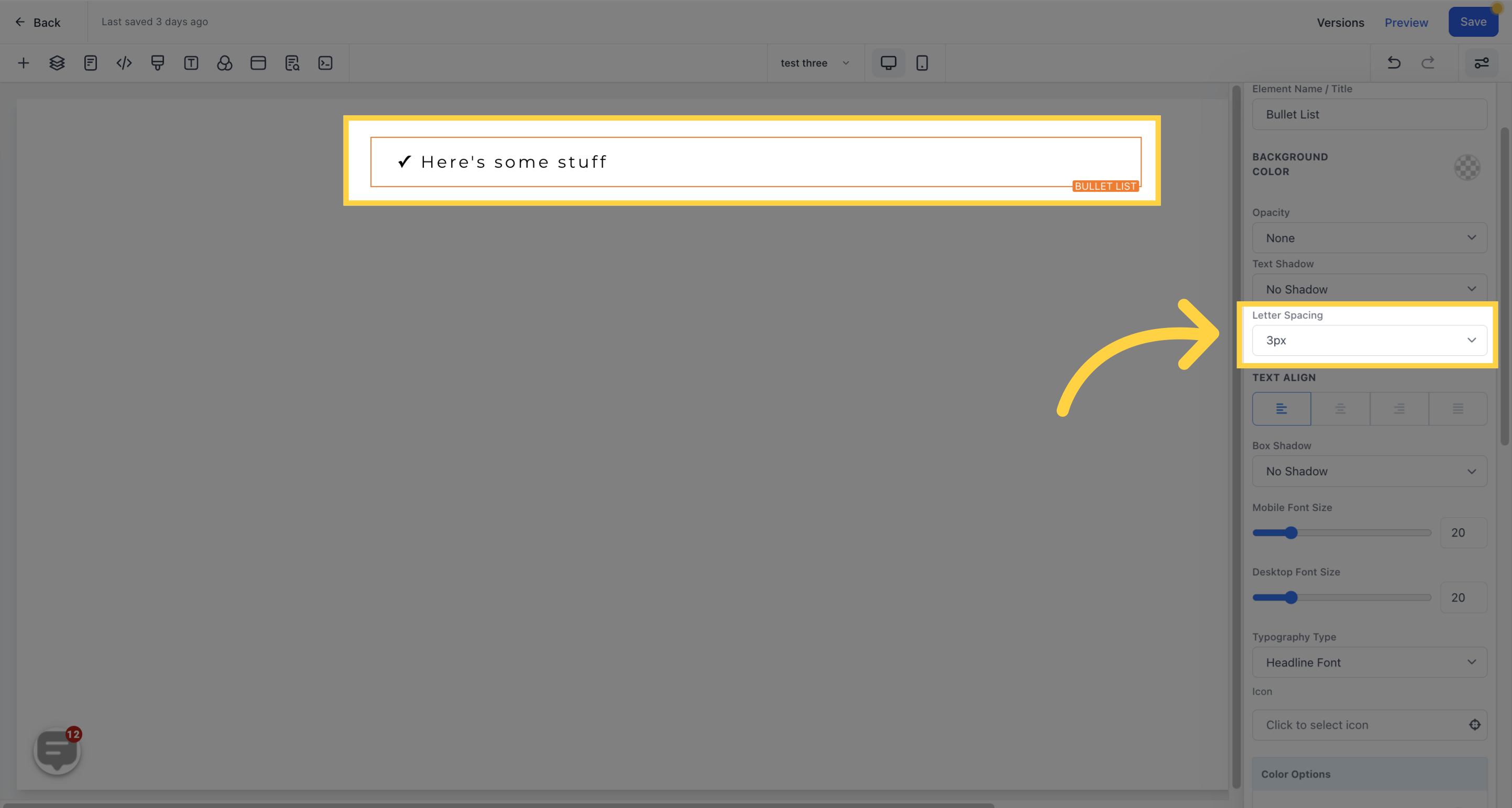The height and width of the screenshot is (808, 1512).
Task: Click the Mobile Font Size slider handle
Action: pos(1291,532)
